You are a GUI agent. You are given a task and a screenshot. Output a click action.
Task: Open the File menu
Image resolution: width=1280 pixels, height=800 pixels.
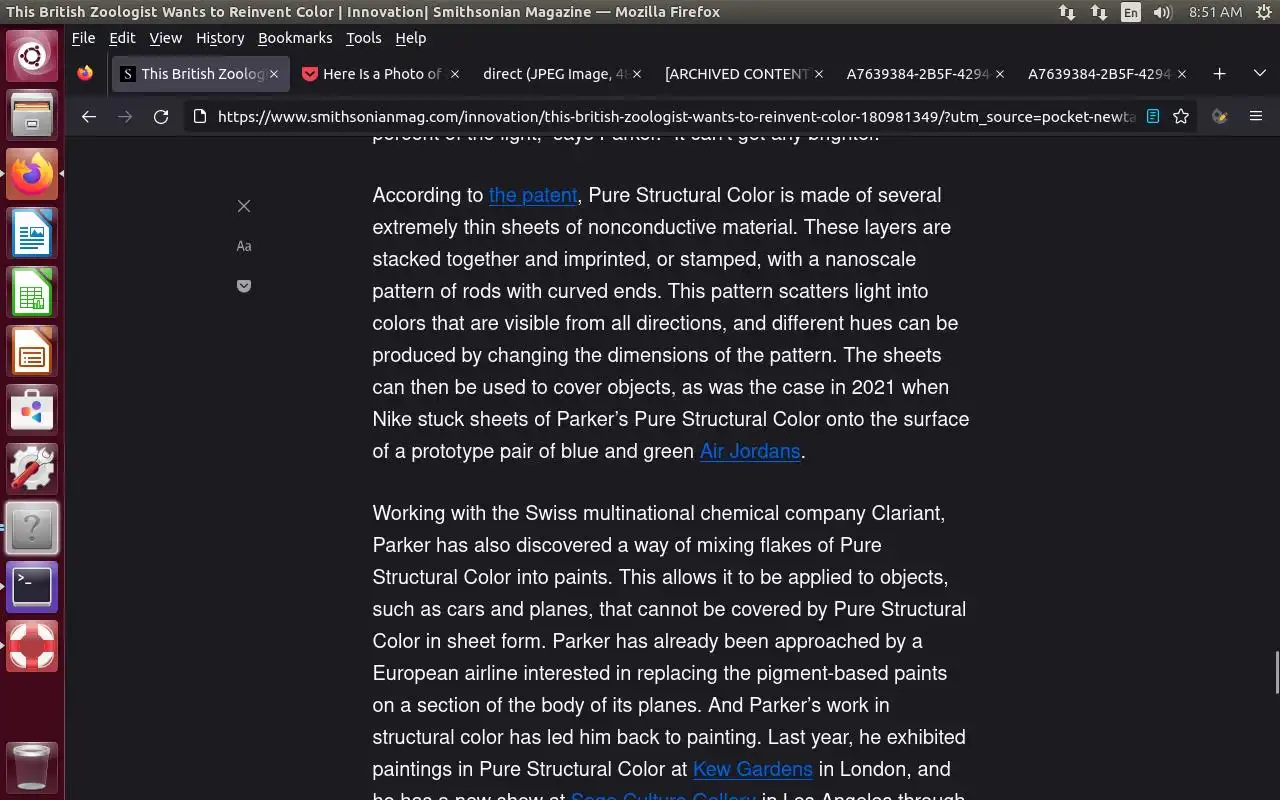point(83,37)
